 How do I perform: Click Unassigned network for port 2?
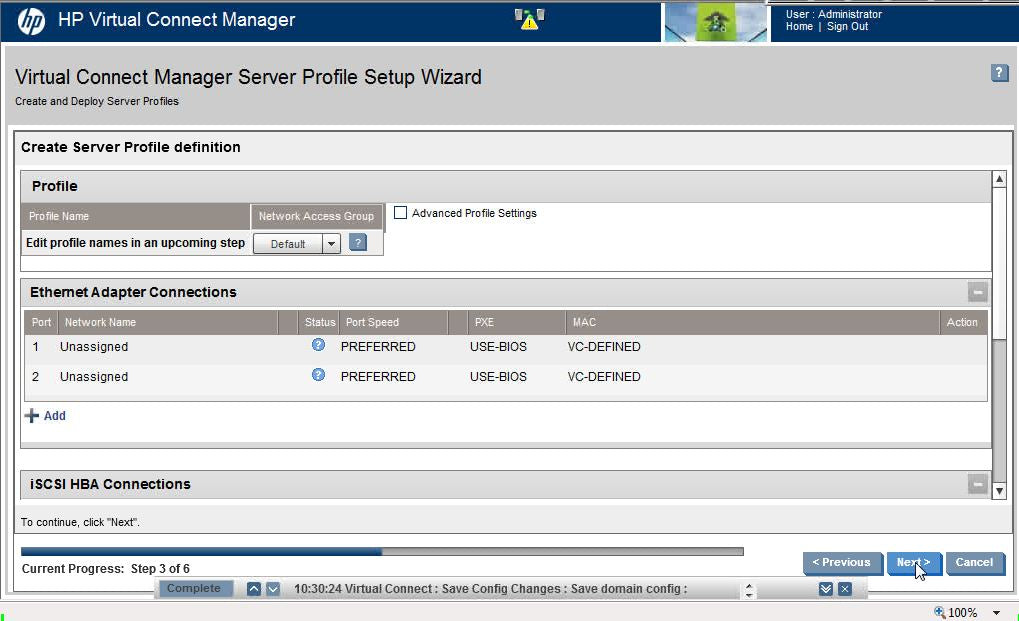[x=94, y=377]
